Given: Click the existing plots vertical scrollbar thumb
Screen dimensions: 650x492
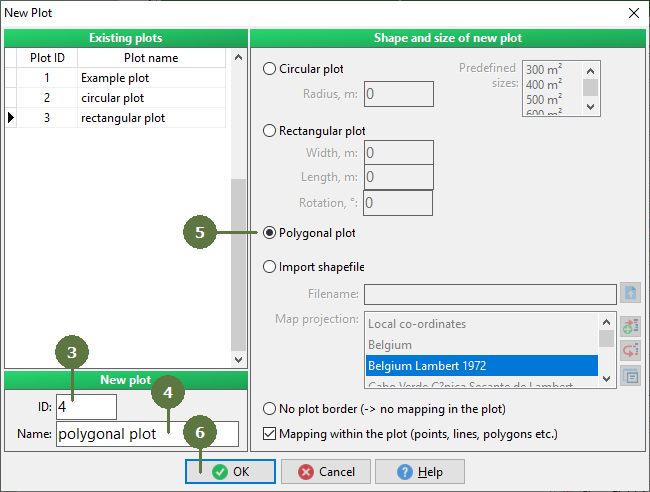Looking at the screenshot, I should click(238, 264).
